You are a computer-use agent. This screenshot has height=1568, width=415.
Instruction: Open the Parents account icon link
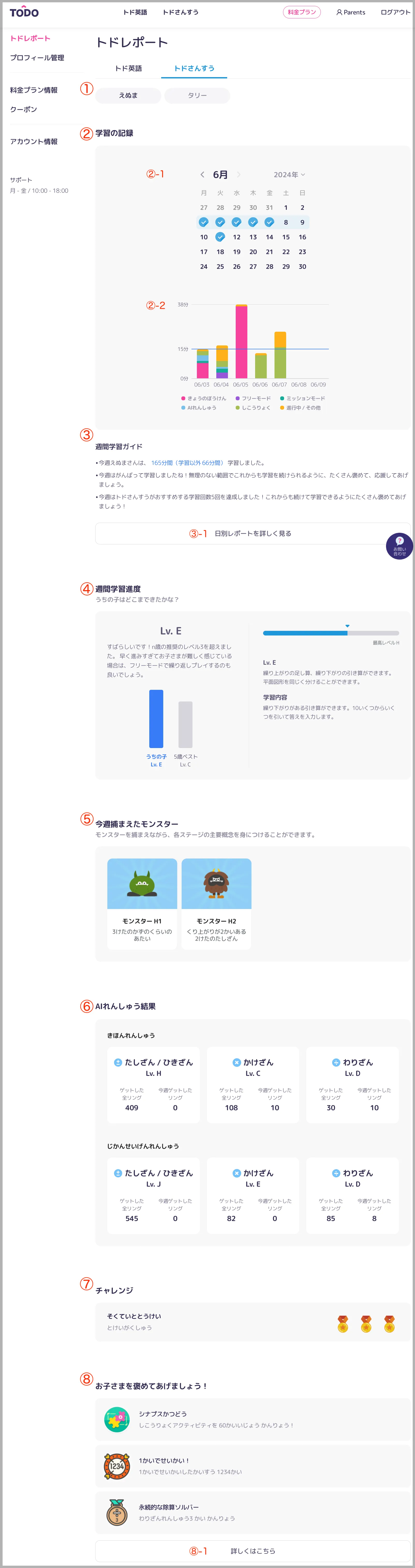coord(351,12)
